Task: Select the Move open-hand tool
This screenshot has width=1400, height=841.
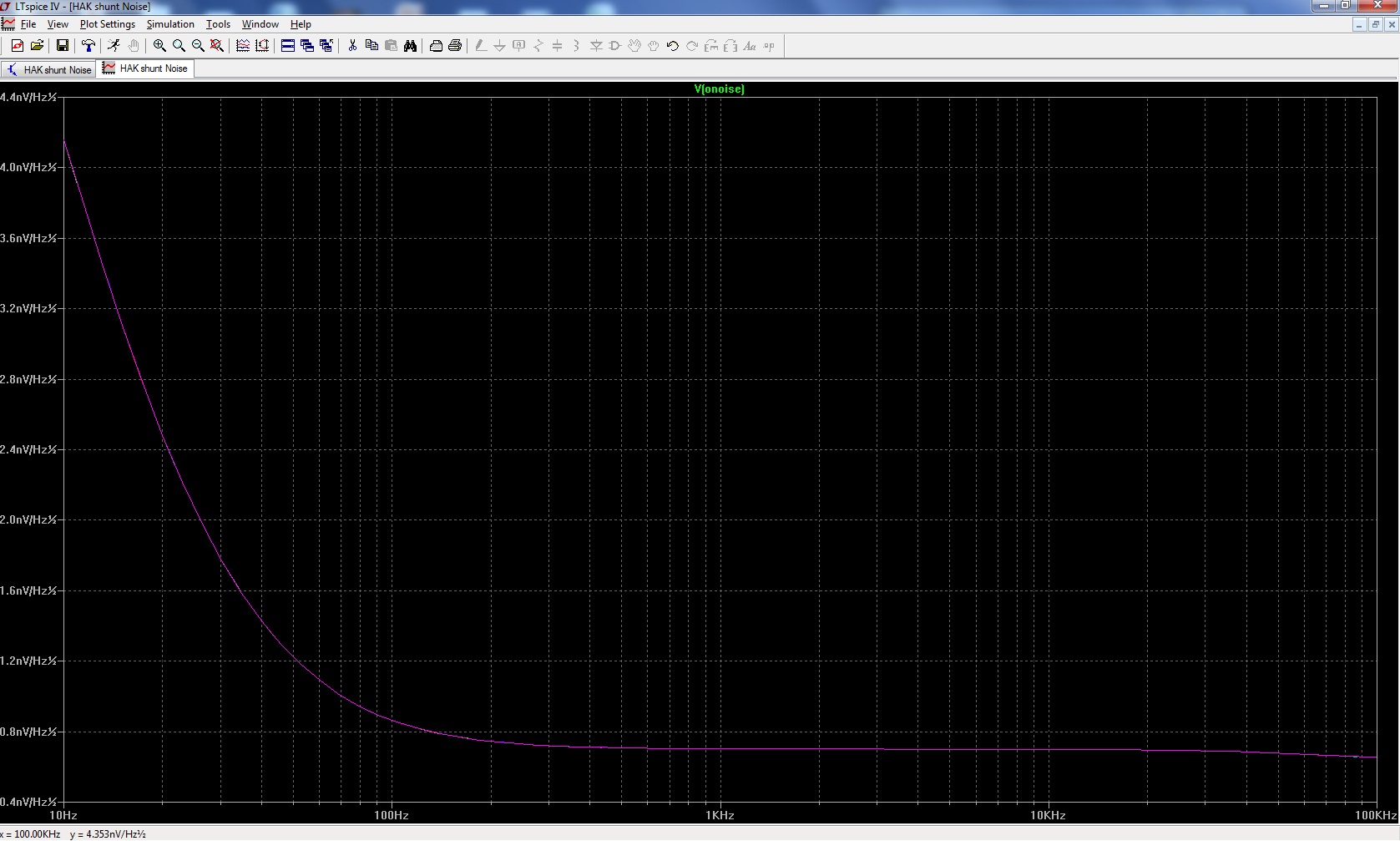Action: click(x=634, y=46)
